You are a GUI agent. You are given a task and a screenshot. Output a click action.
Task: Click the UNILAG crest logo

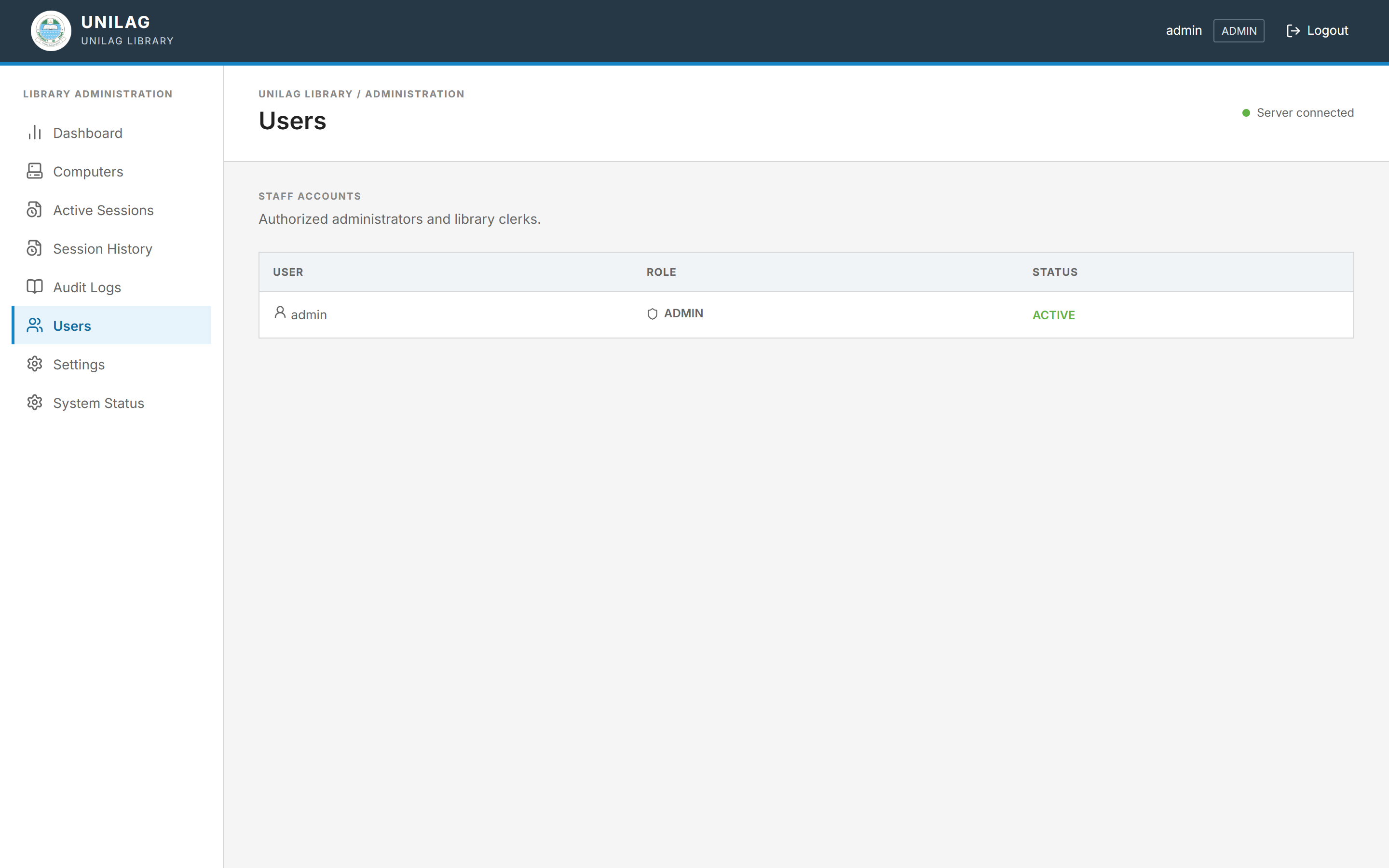(x=51, y=31)
